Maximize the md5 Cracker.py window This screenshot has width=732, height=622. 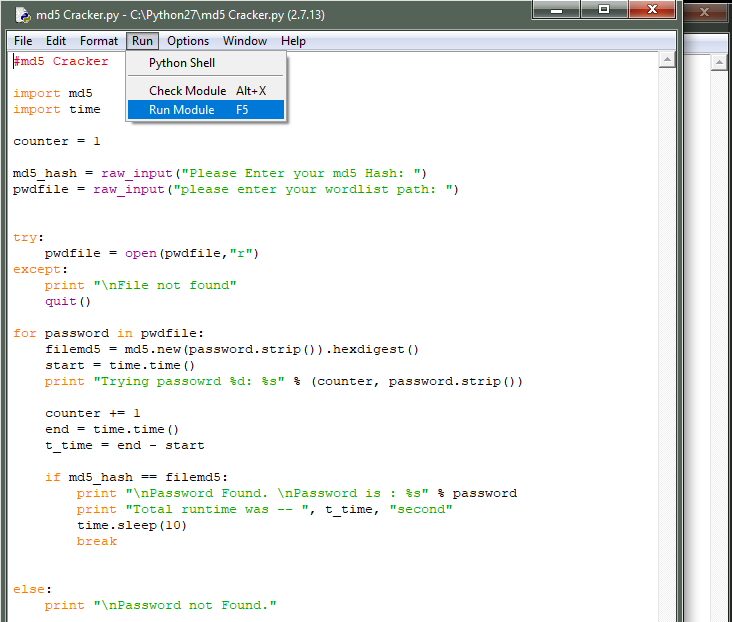click(x=604, y=10)
